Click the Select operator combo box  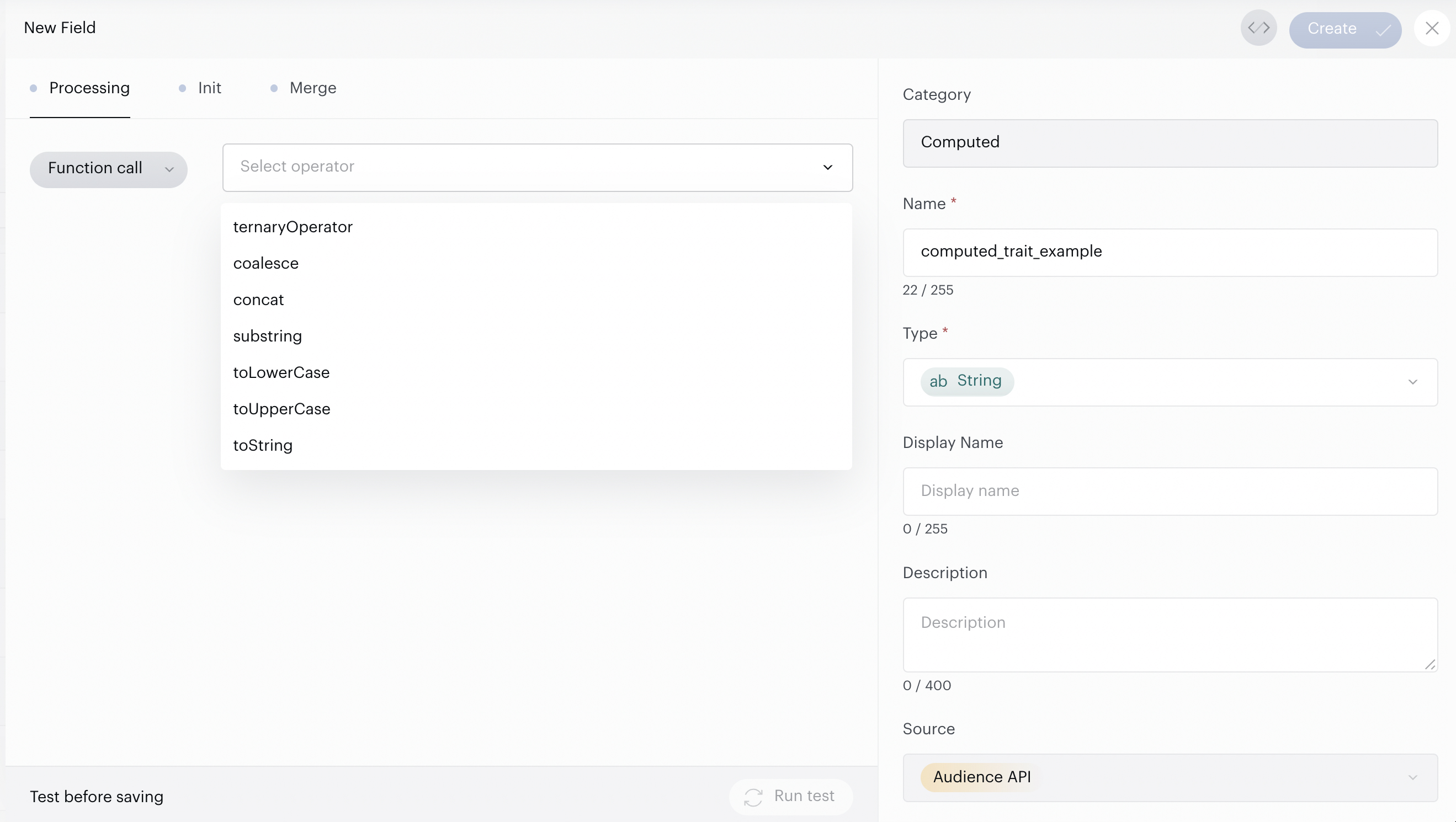click(537, 167)
